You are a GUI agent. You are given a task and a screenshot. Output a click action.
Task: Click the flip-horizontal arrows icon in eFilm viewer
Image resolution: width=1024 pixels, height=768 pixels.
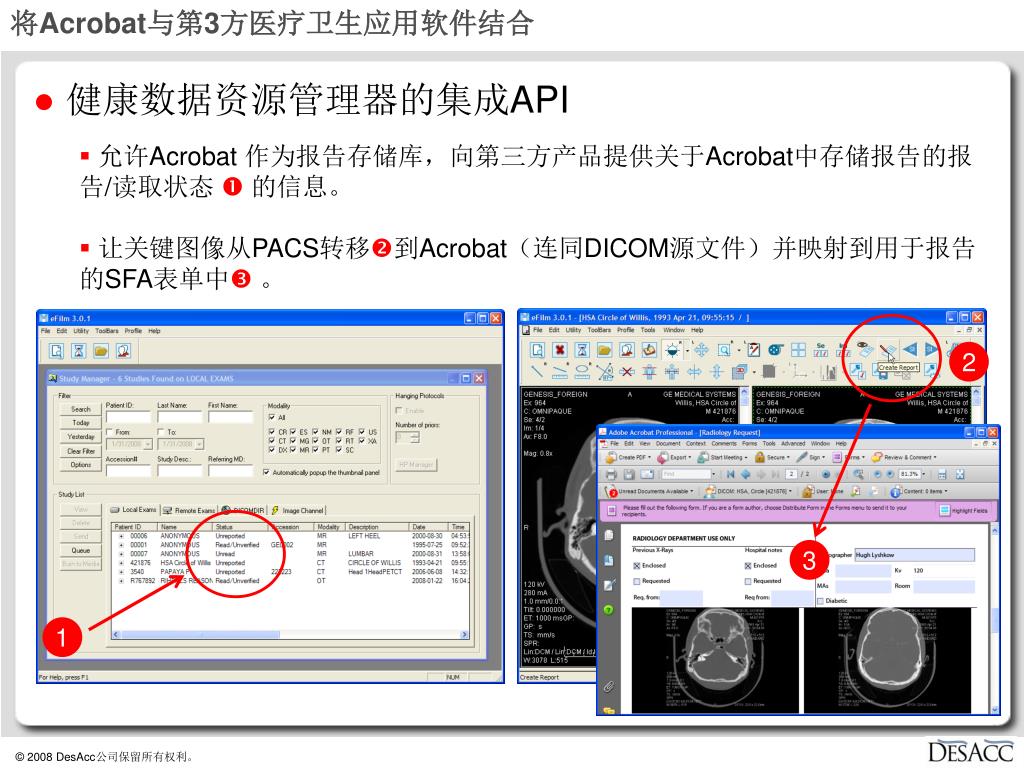pos(694,372)
